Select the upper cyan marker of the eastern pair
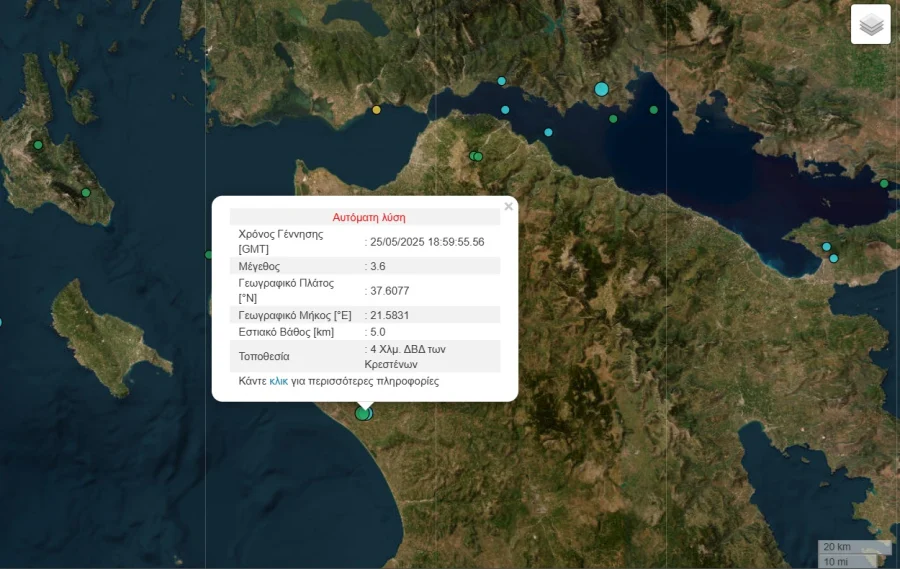This screenshot has height=569, width=900. pos(826,246)
